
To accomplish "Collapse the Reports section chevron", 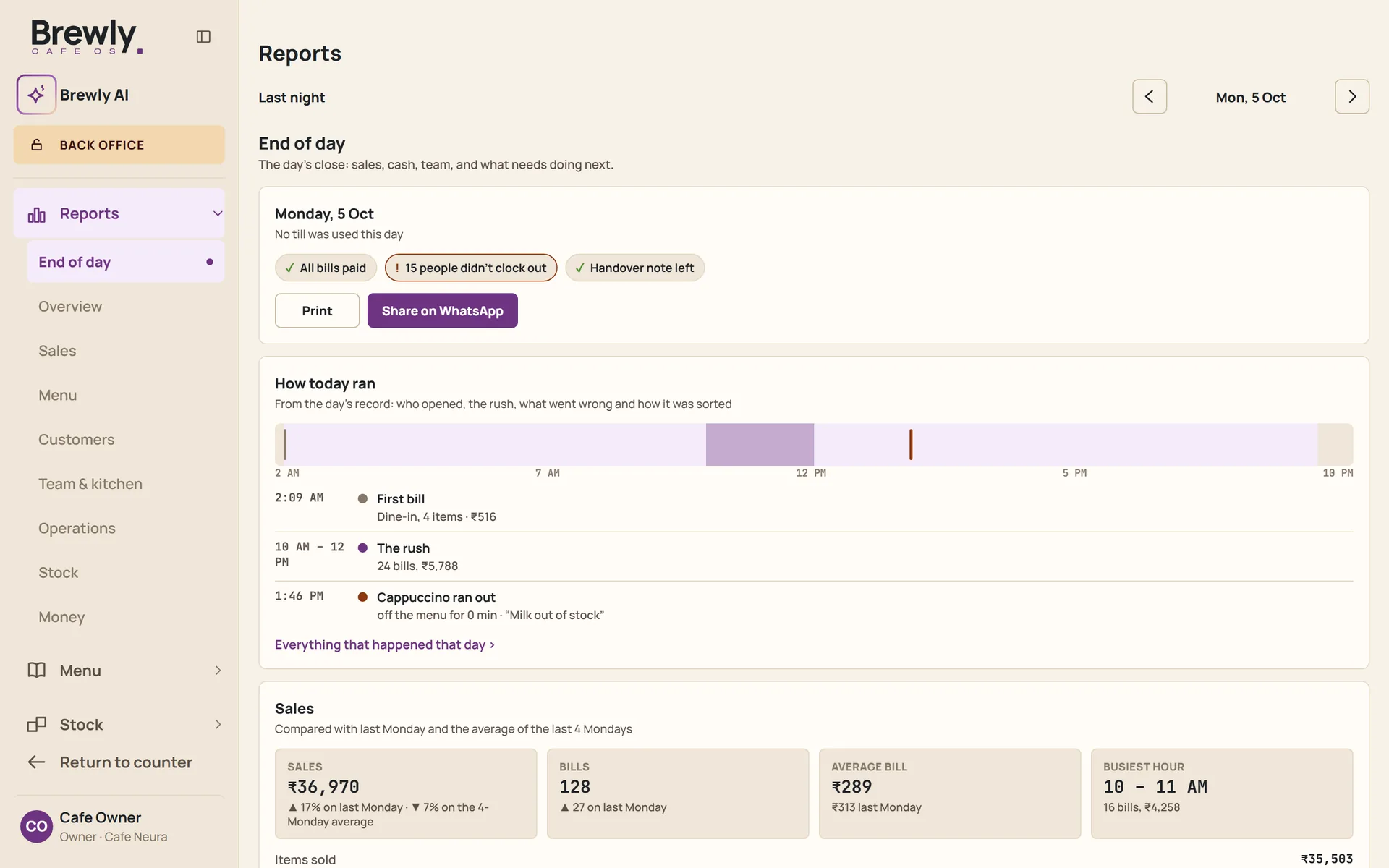I will point(218,214).
